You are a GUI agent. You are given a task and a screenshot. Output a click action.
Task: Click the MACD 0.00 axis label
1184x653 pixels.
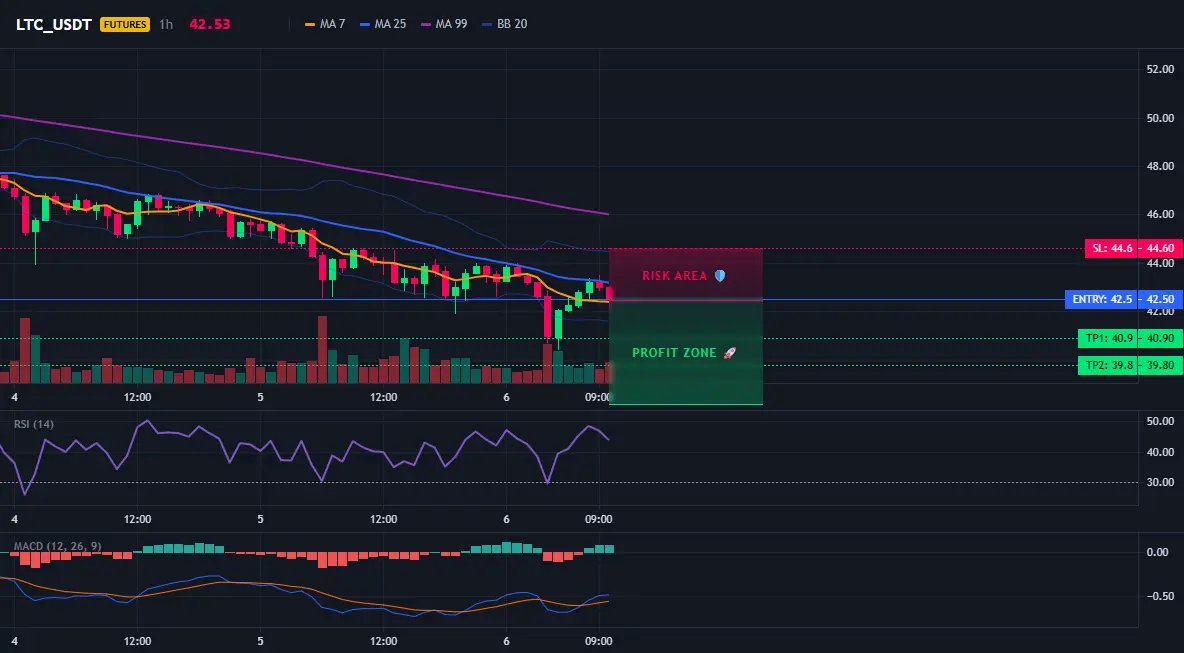[1158, 553]
